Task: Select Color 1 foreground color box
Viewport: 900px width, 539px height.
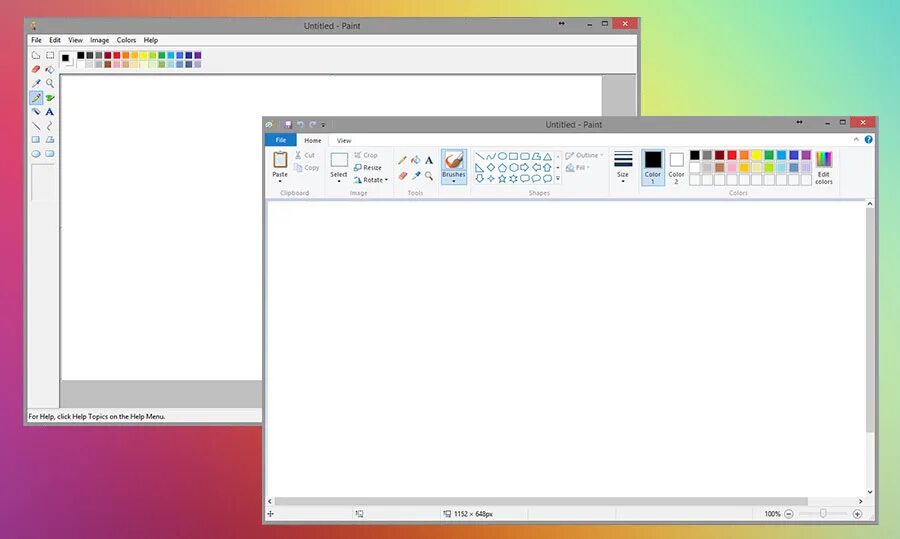Action: coord(653,167)
